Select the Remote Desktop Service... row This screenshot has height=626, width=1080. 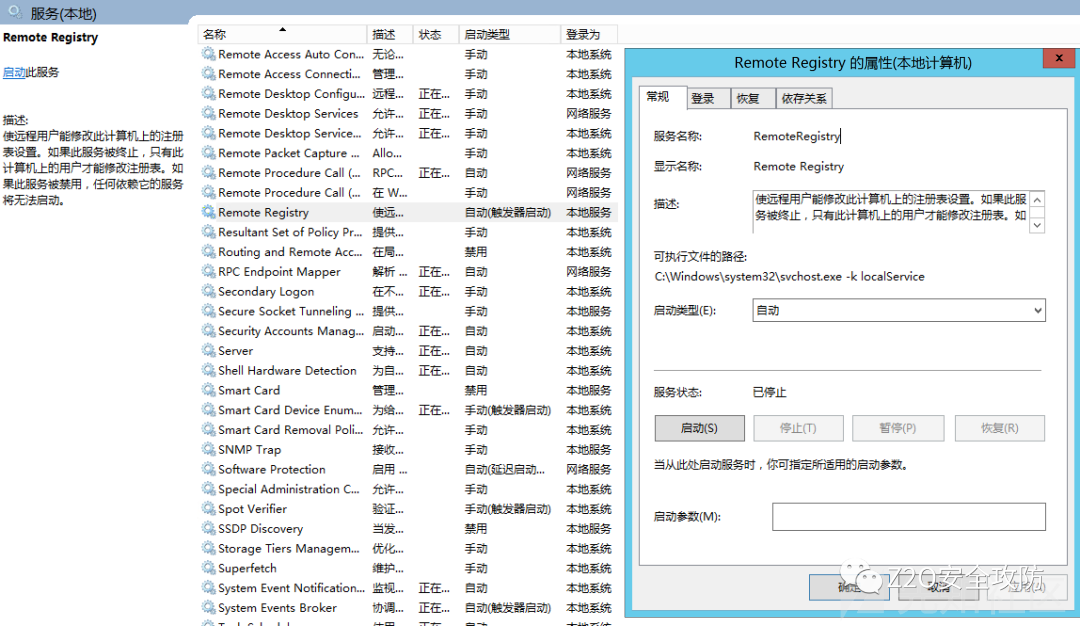pyautogui.click(x=407, y=134)
